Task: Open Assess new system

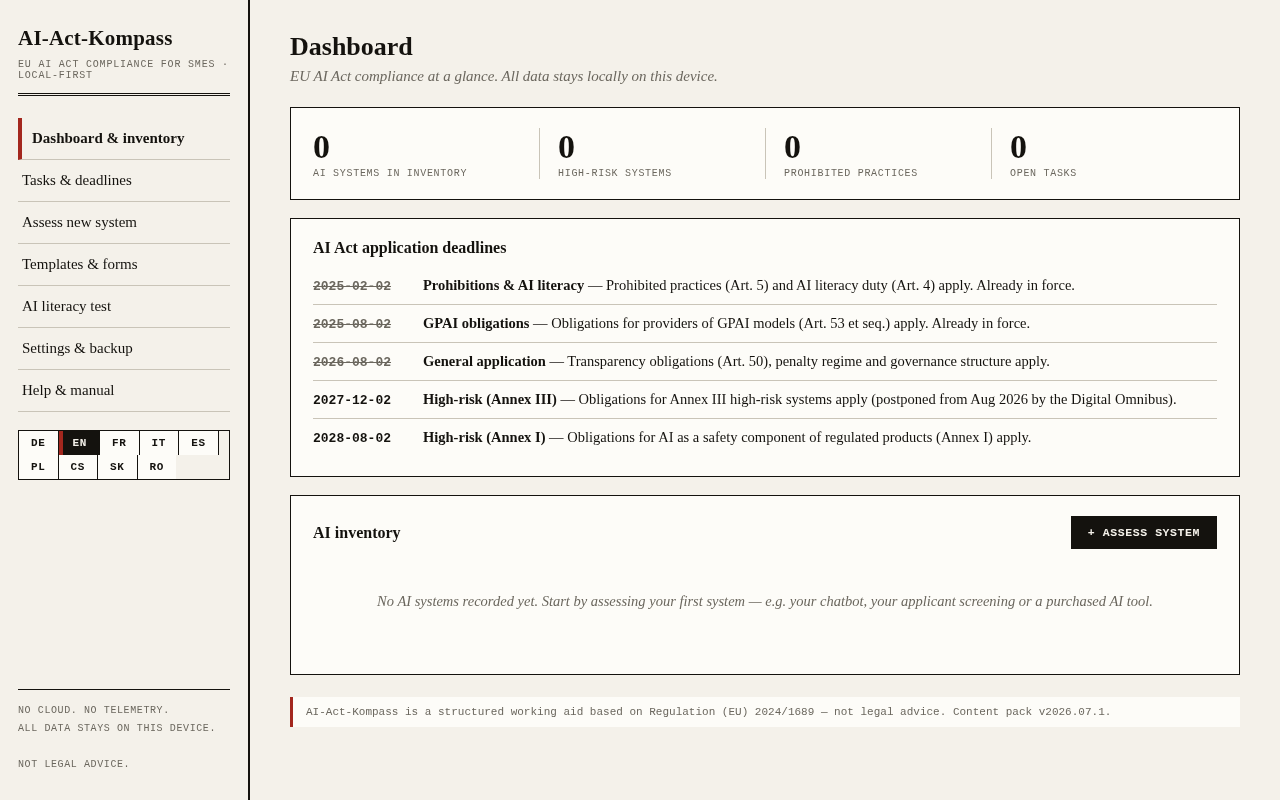Action: click(124, 222)
